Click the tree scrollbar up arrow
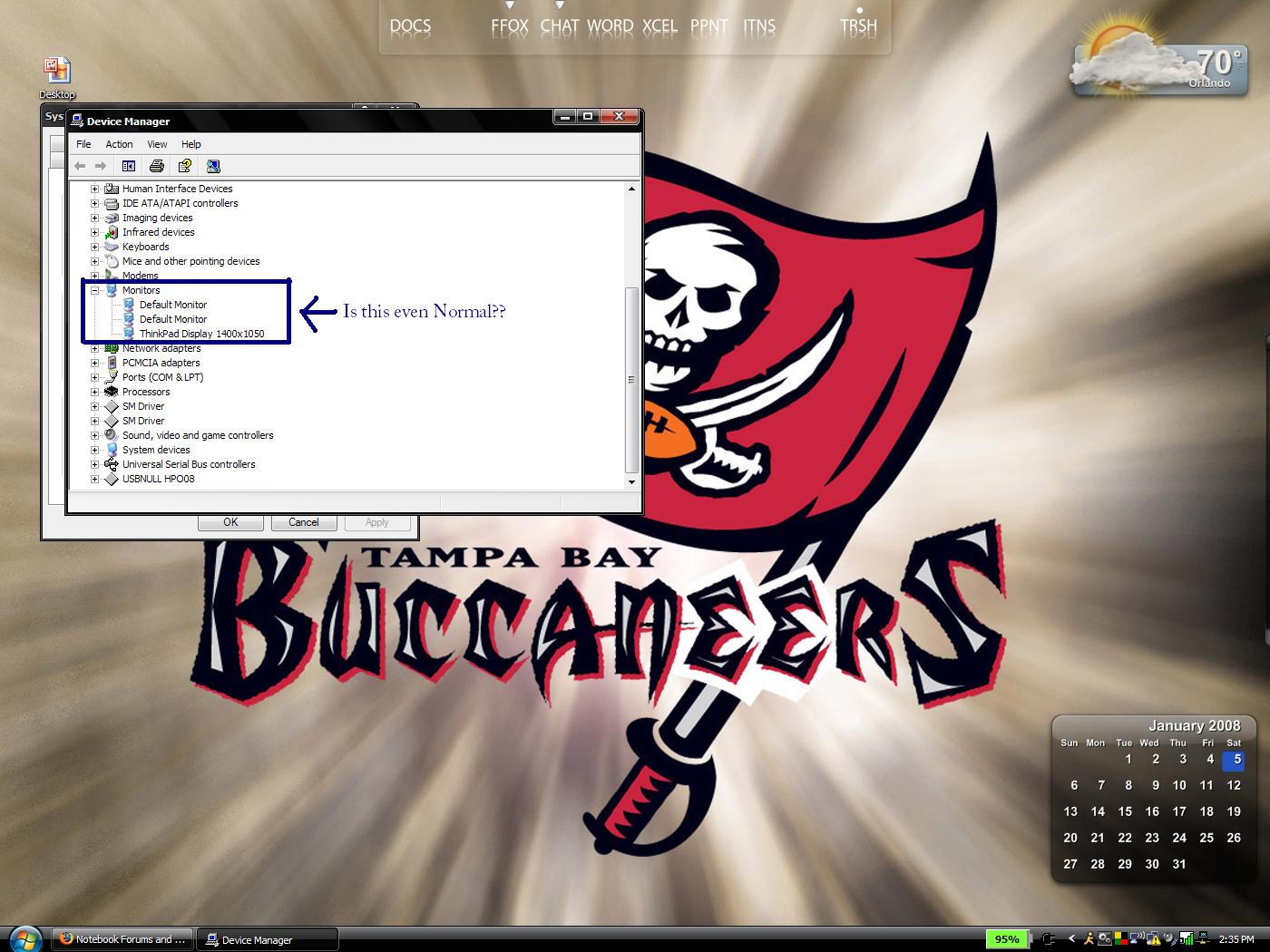This screenshot has width=1270, height=952. point(632,189)
